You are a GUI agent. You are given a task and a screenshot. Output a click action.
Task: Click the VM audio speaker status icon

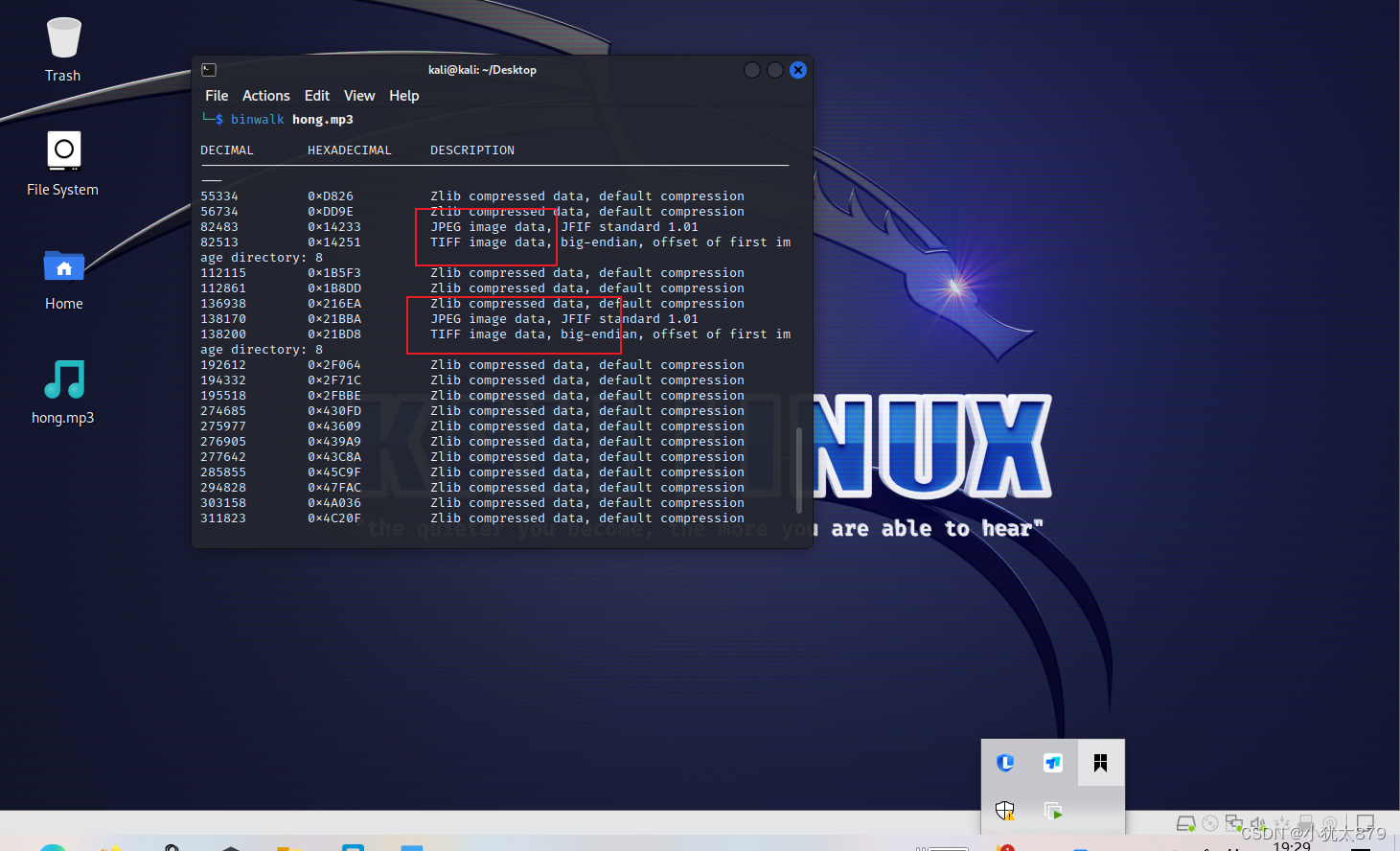point(1258,823)
